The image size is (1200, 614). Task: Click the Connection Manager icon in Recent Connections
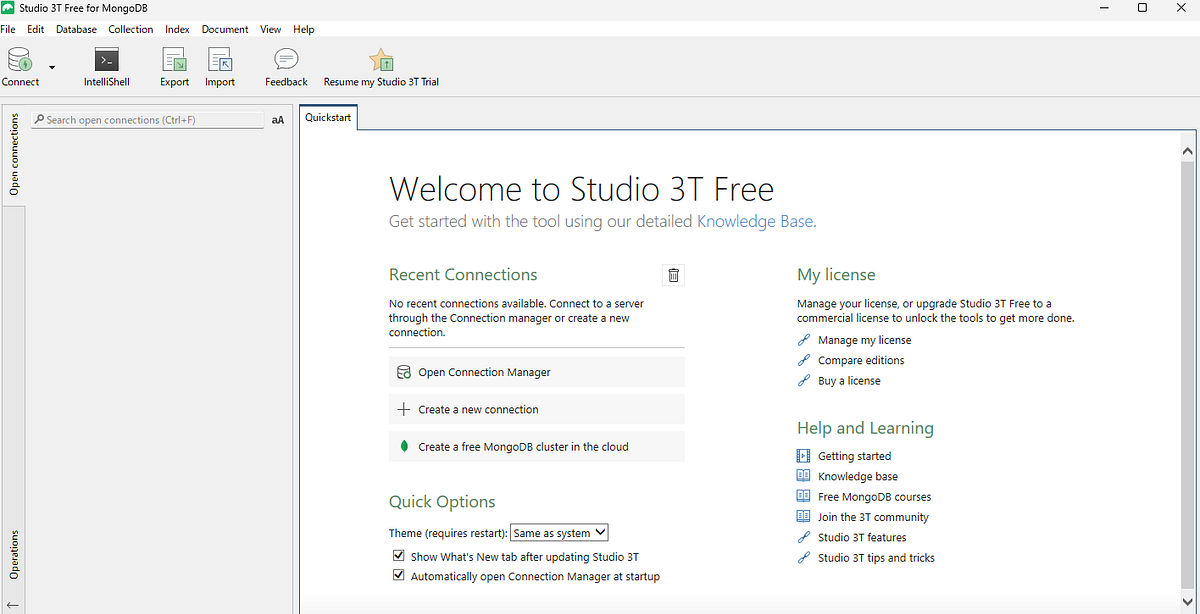click(403, 371)
